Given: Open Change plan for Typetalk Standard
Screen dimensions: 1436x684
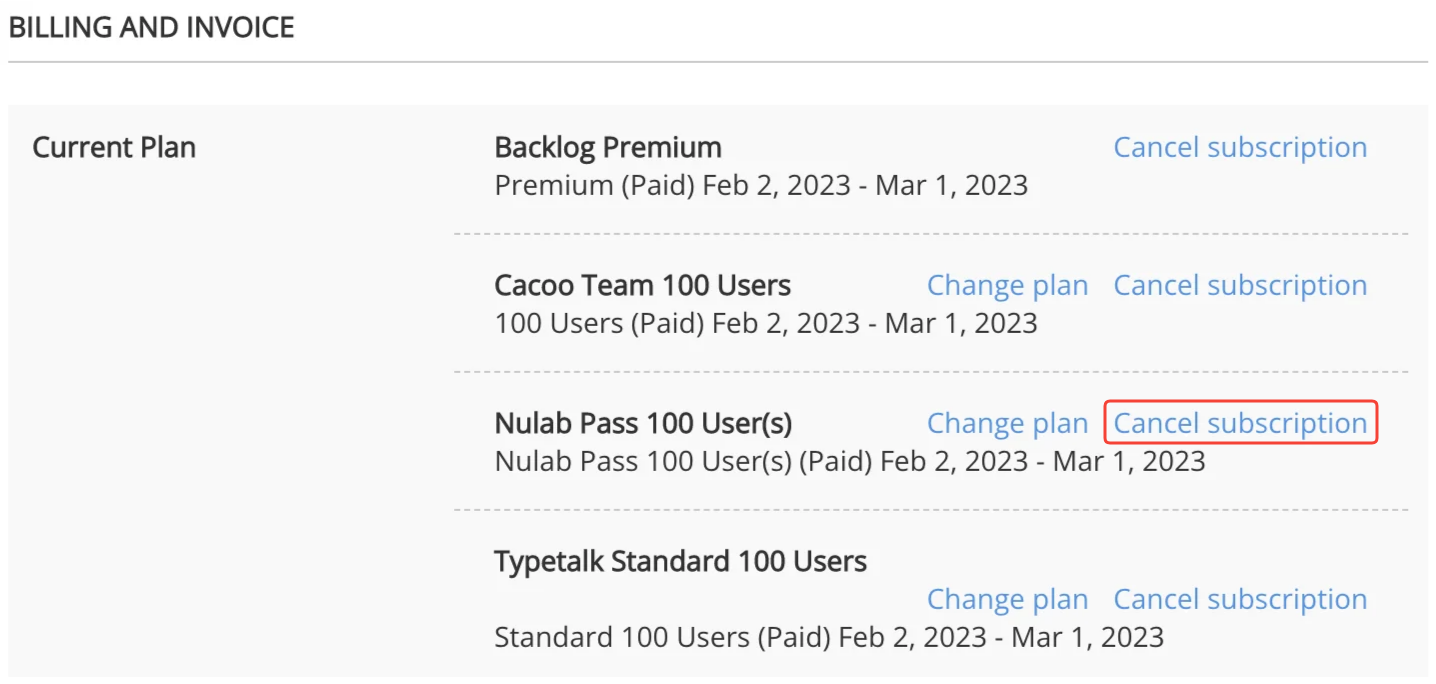Looking at the screenshot, I should coord(1007,598).
